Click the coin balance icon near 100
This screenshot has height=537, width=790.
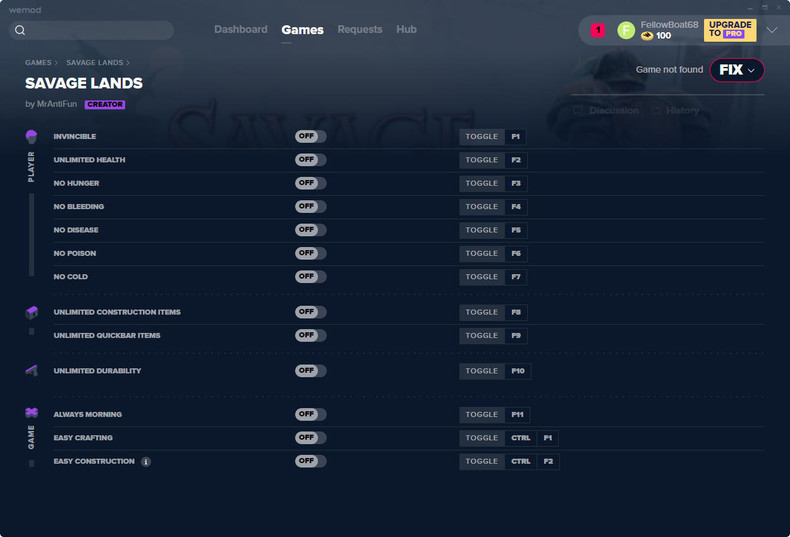pyautogui.click(x=647, y=36)
